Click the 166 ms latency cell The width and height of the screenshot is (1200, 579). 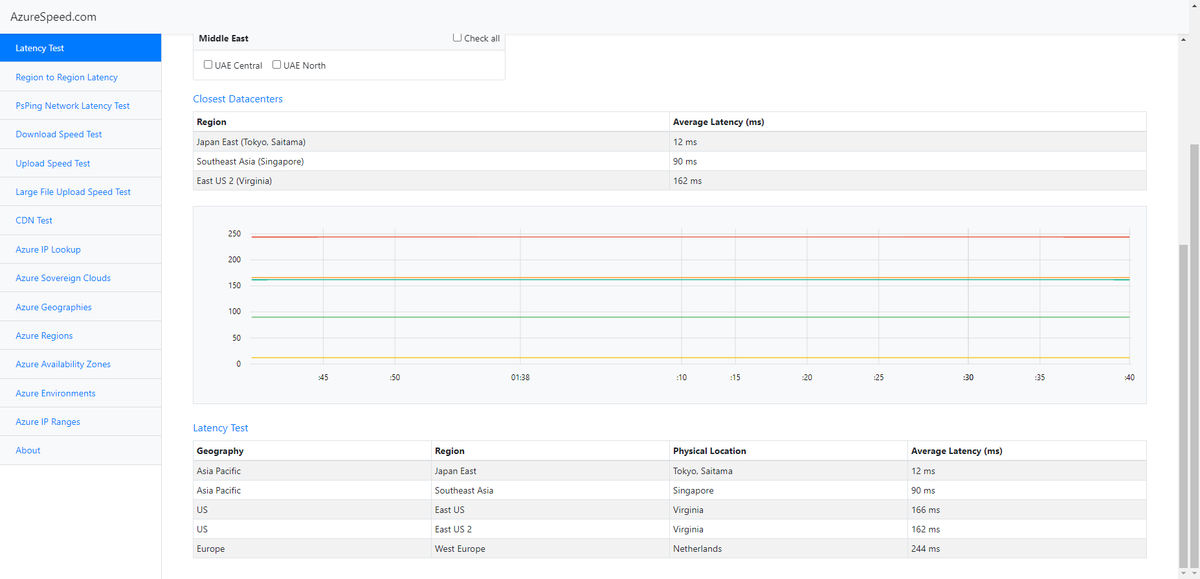[x=1027, y=509]
